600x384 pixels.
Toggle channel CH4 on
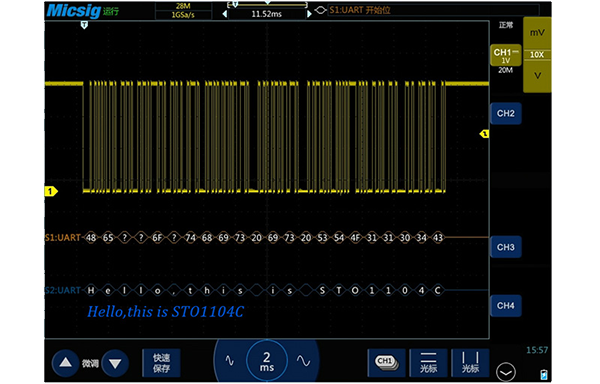pos(506,306)
